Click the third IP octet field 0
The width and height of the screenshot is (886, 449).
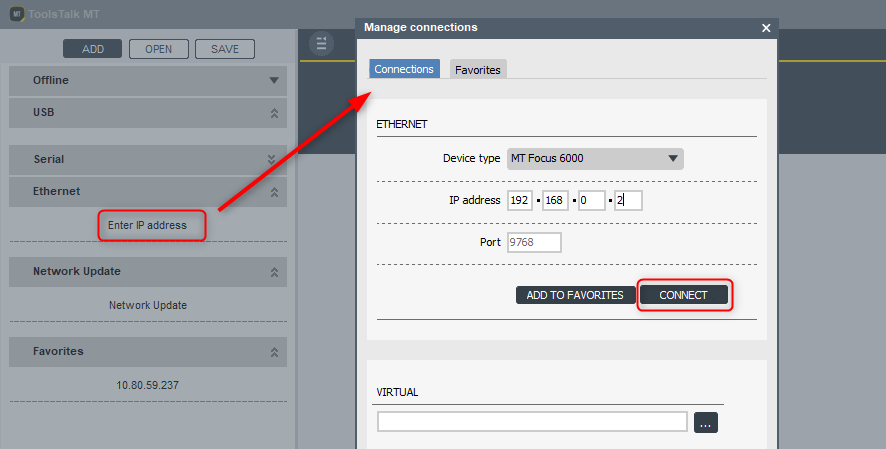click(592, 200)
